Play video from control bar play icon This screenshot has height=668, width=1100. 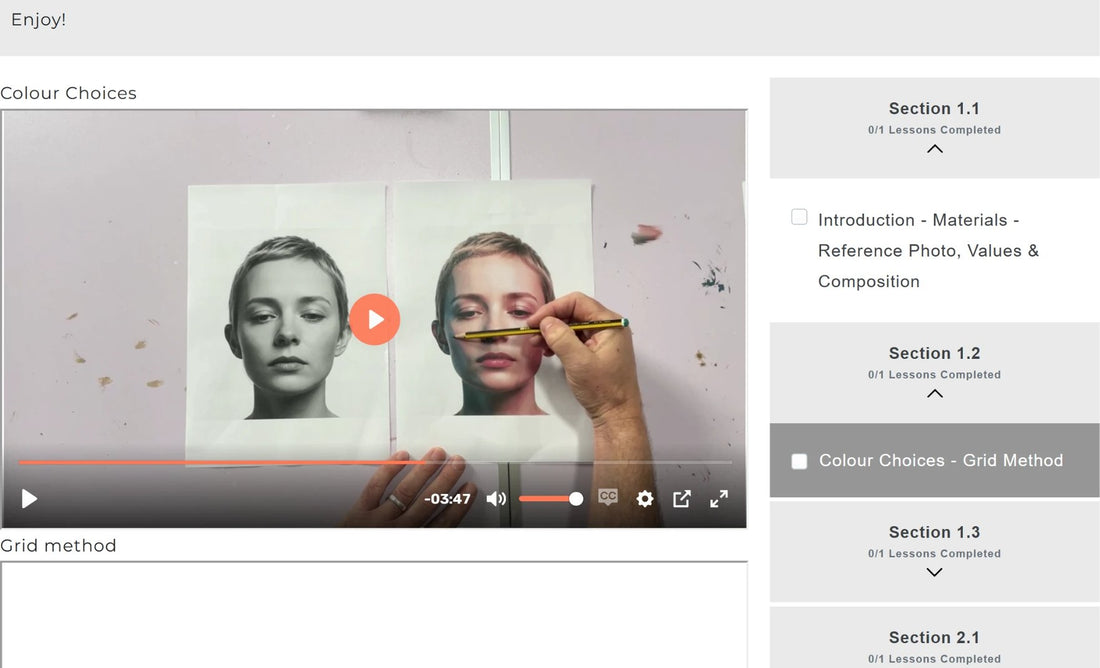click(x=29, y=499)
